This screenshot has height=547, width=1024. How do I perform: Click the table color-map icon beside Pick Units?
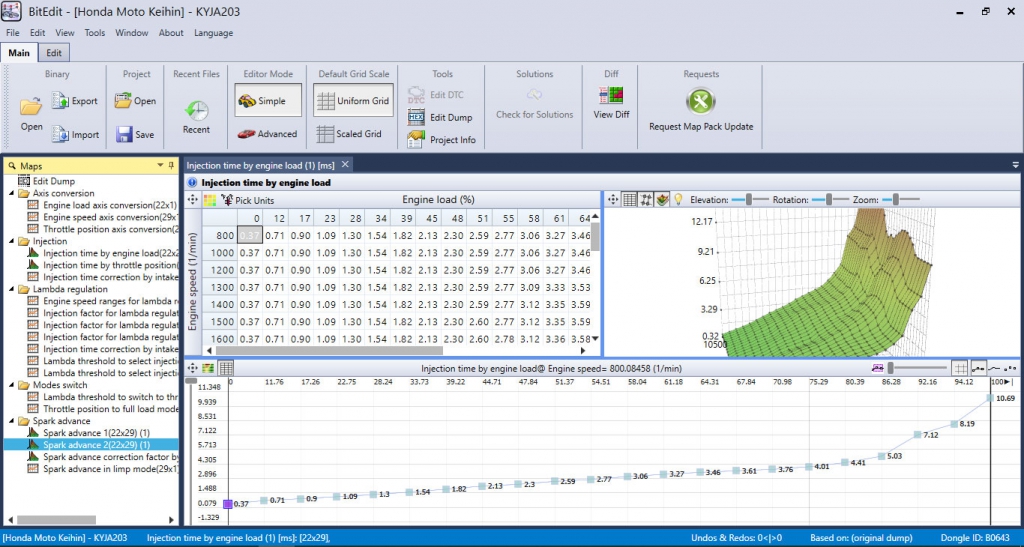click(x=210, y=200)
